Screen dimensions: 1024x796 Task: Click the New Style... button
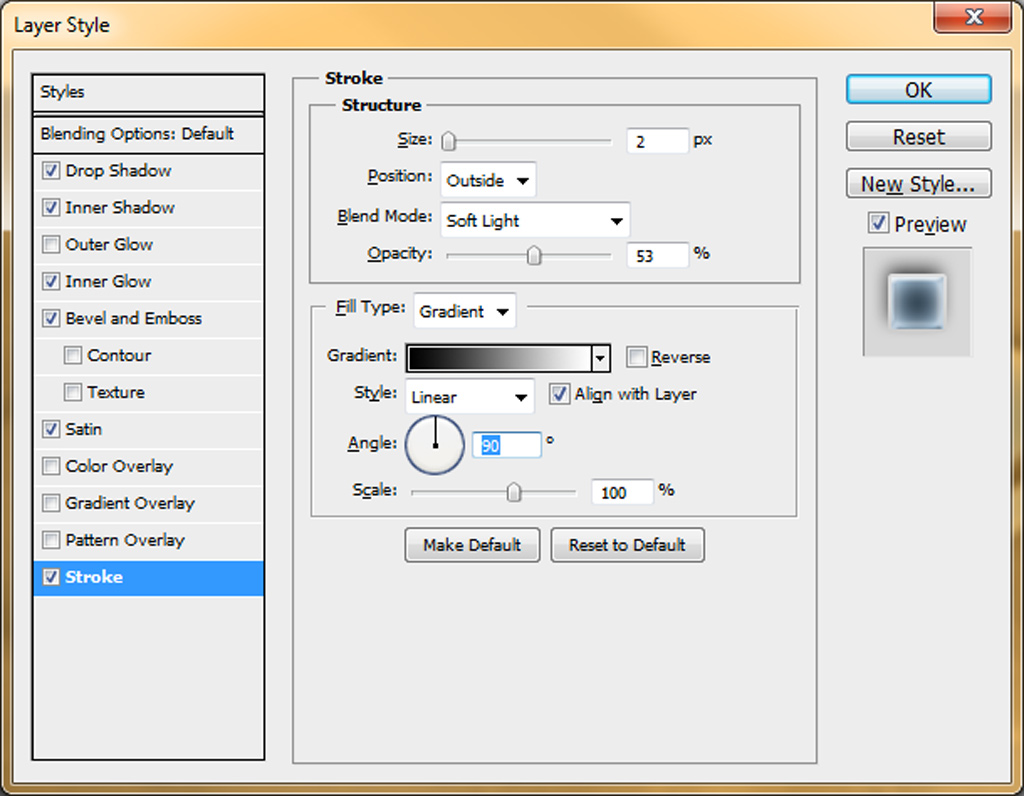pos(919,183)
